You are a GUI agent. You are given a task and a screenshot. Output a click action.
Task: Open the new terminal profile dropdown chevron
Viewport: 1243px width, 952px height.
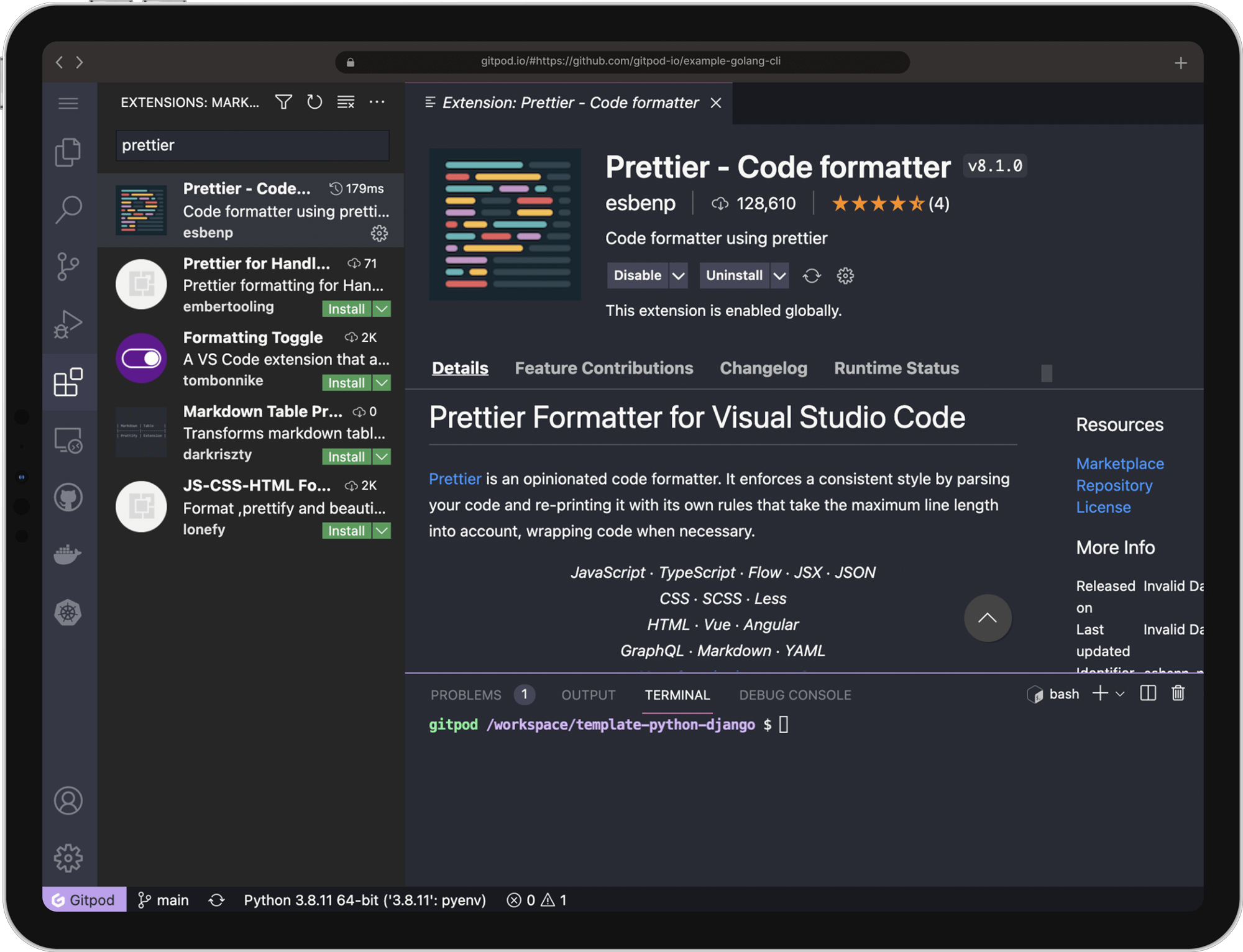pyautogui.click(x=1120, y=693)
